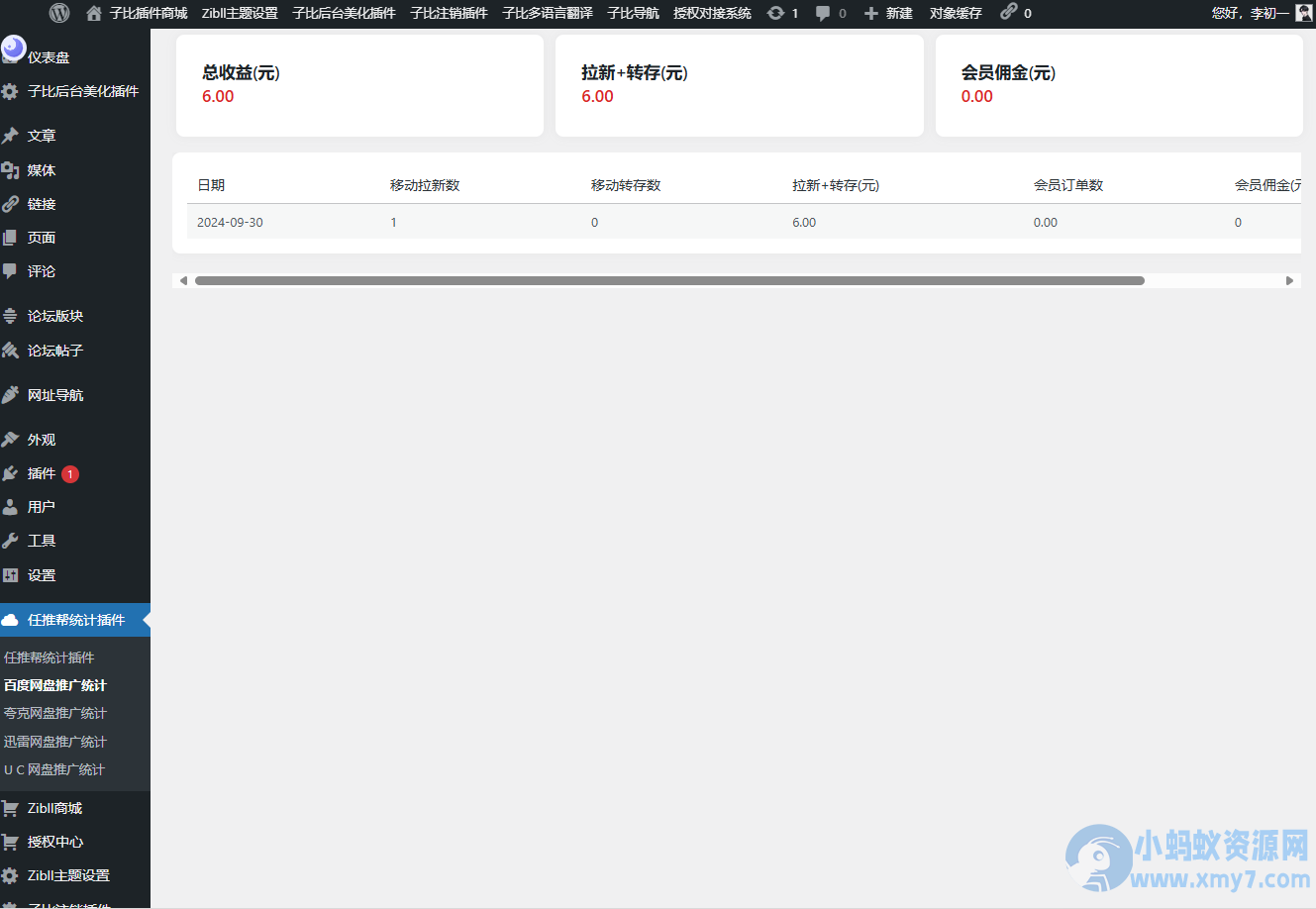1316x909 pixels.
Task: Open 任推帮统计插件 submenu entry
Action: [x=50, y=657]
